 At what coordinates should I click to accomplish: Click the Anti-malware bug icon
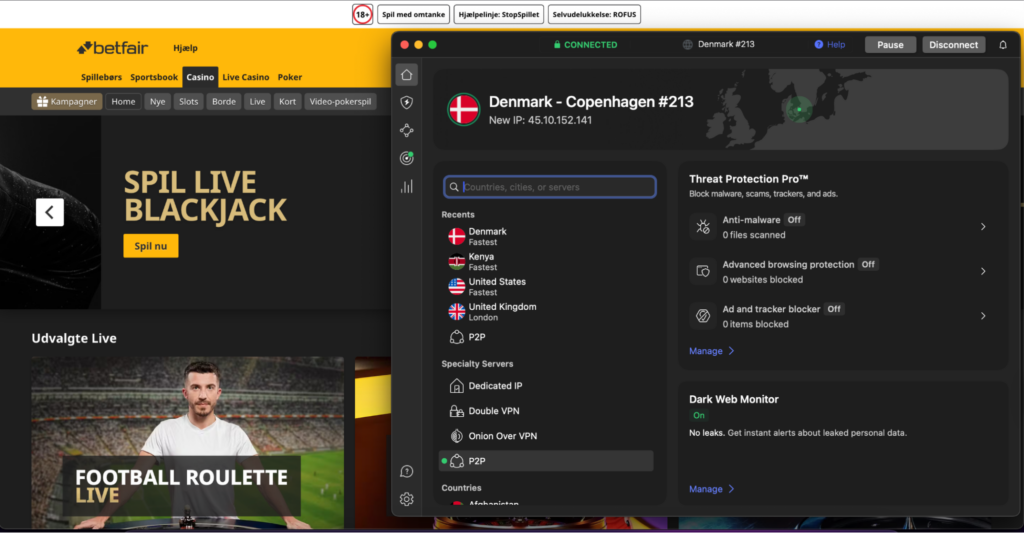click(x=703, y=227)
